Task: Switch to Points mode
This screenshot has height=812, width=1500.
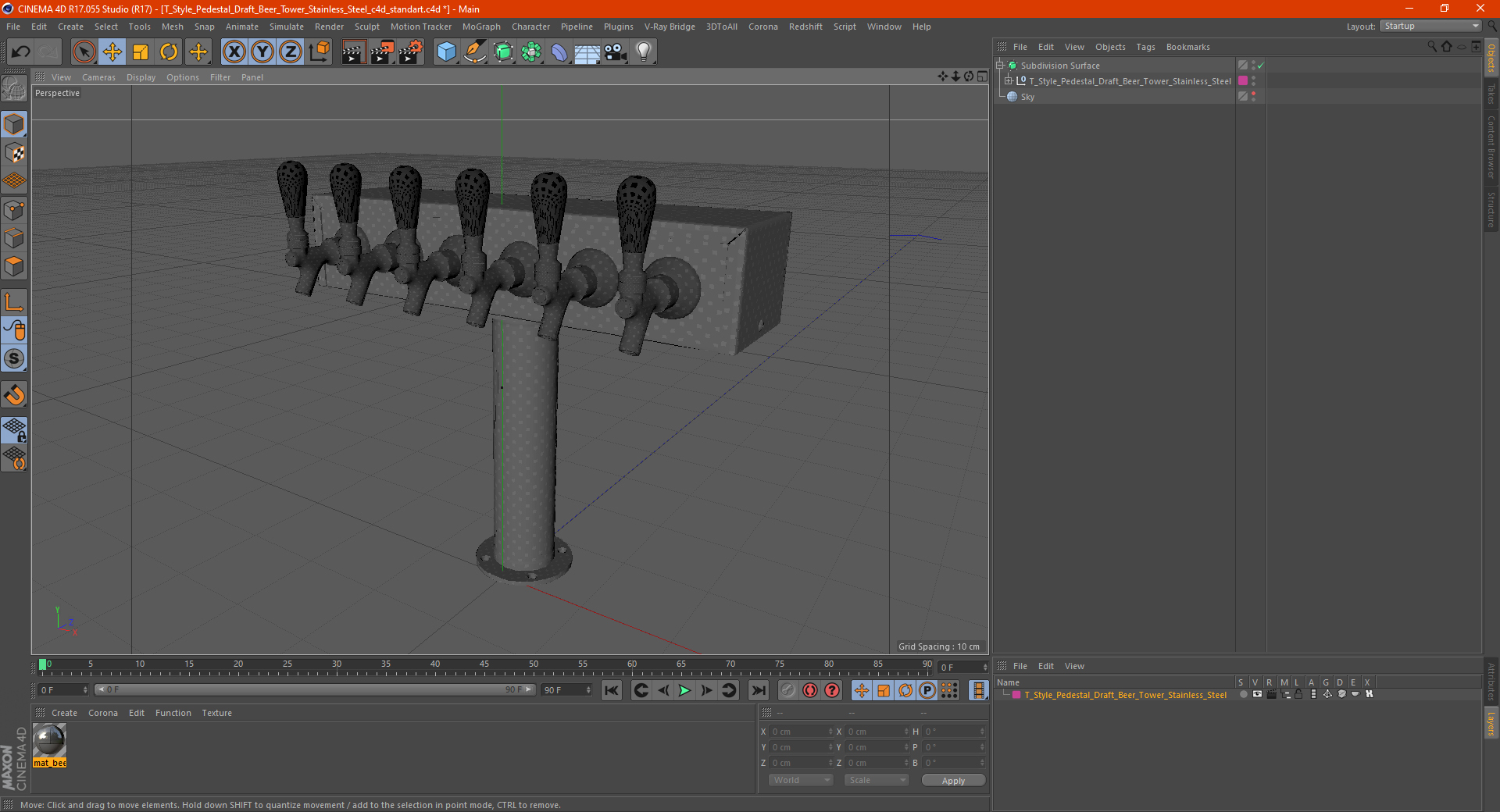Action: pyautogui.click(x=14, y=210)
